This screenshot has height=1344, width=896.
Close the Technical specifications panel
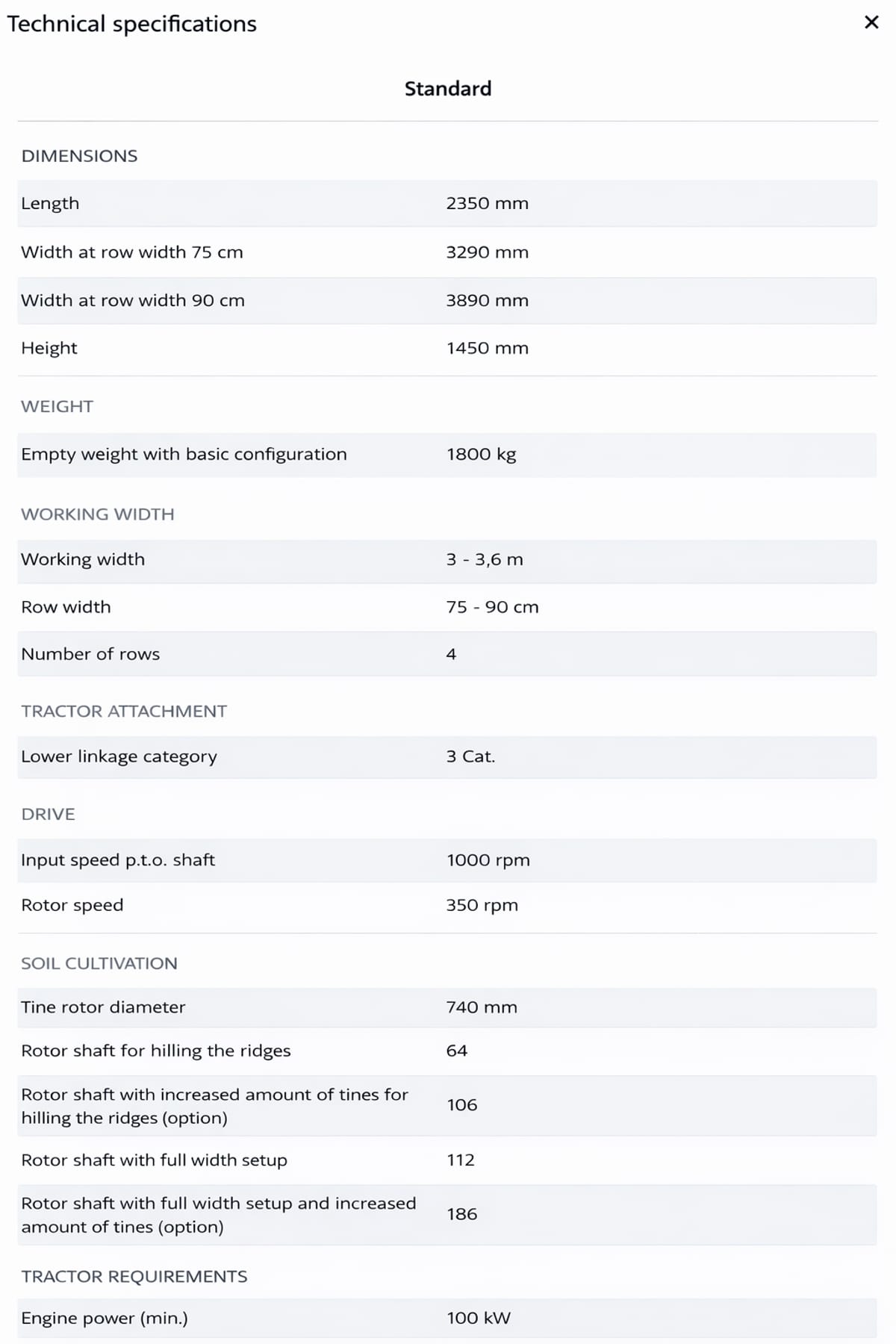871,22
